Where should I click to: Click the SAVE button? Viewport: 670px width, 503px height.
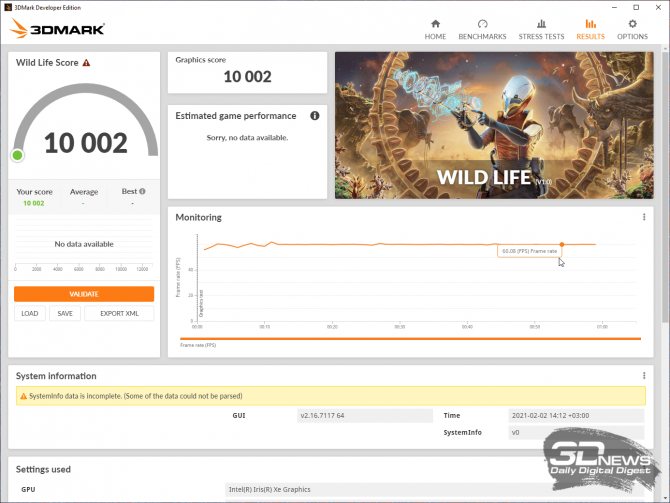(65, 313)
